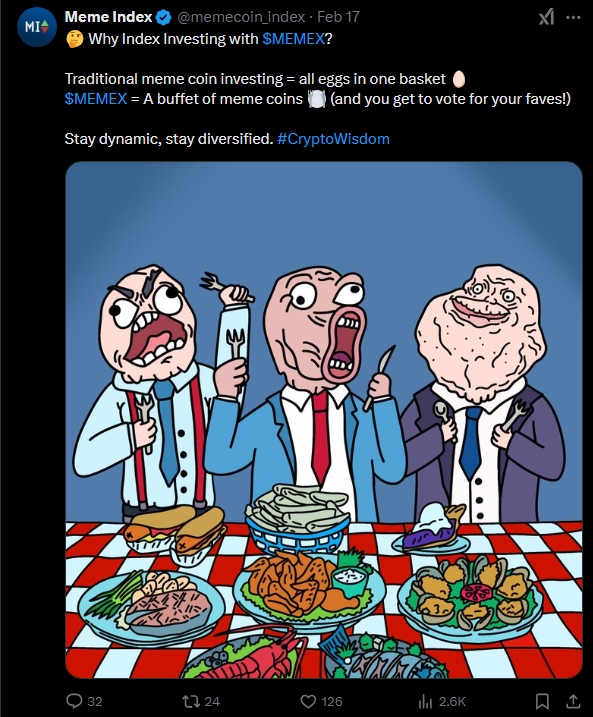Screen dimensions: 593x717
Task: Repost the tweet with 24 reposts
Action: pyautogui.click(x=189, y=701)
